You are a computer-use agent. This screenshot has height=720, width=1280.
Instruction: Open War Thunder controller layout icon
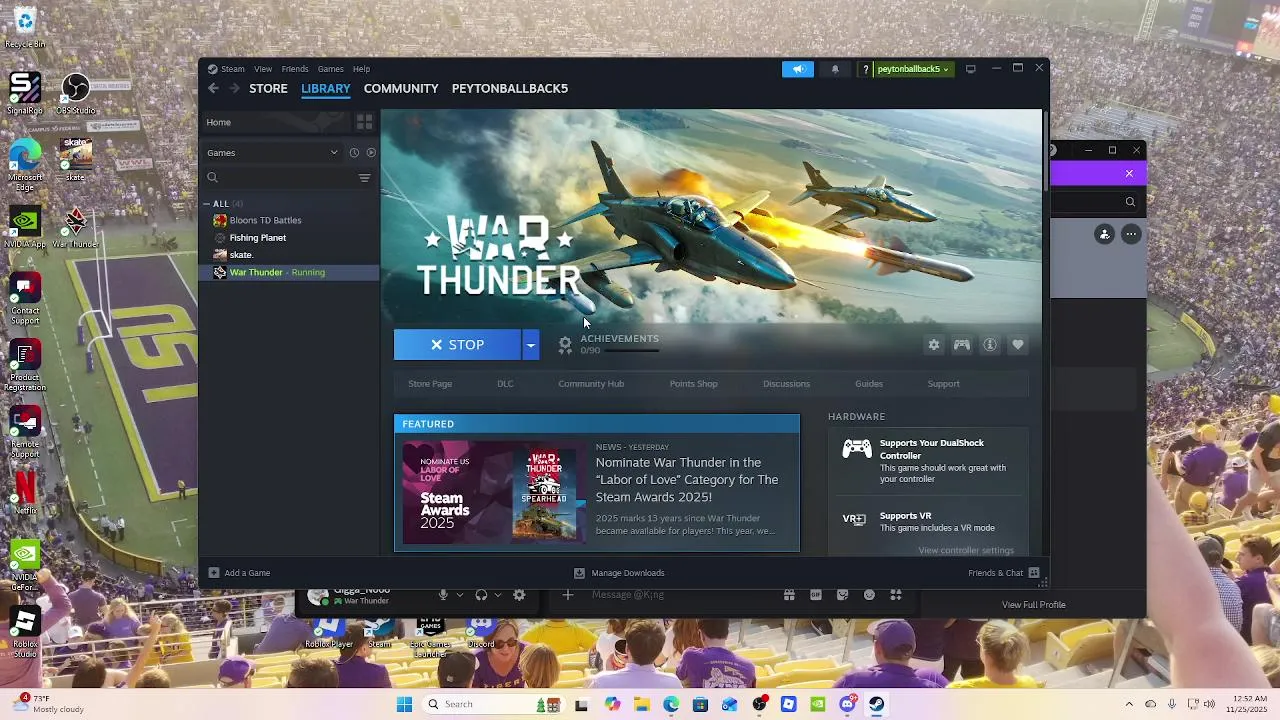point(962,345)
